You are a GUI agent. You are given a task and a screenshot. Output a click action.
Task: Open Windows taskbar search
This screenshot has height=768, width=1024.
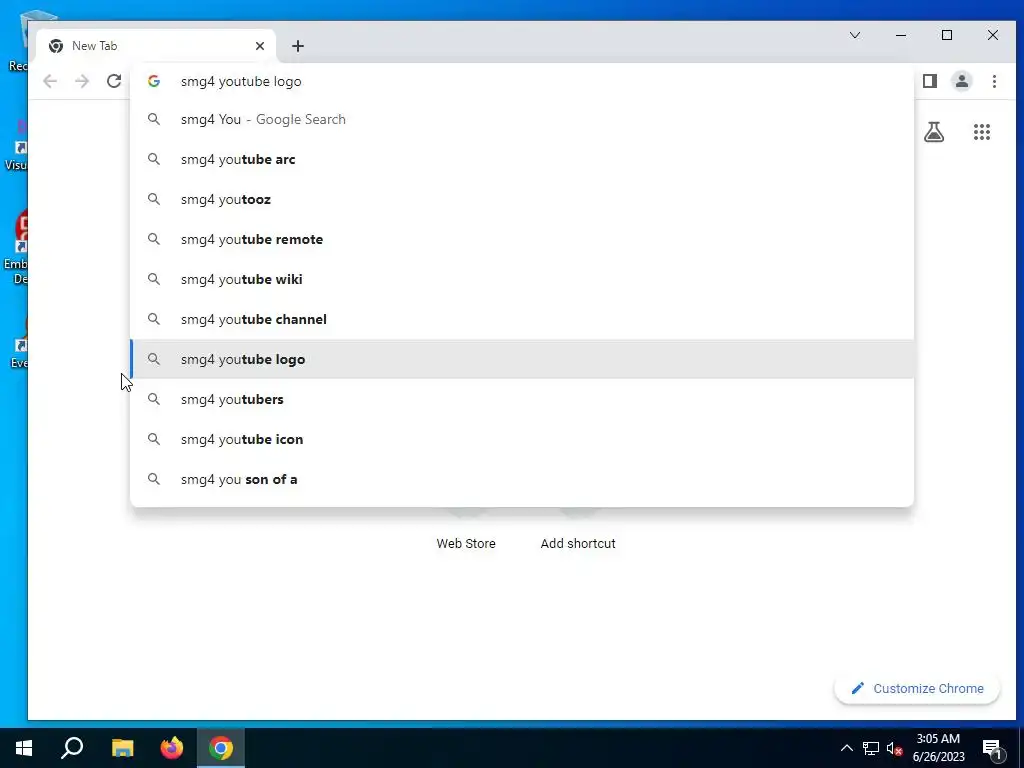tap(72, 748)
